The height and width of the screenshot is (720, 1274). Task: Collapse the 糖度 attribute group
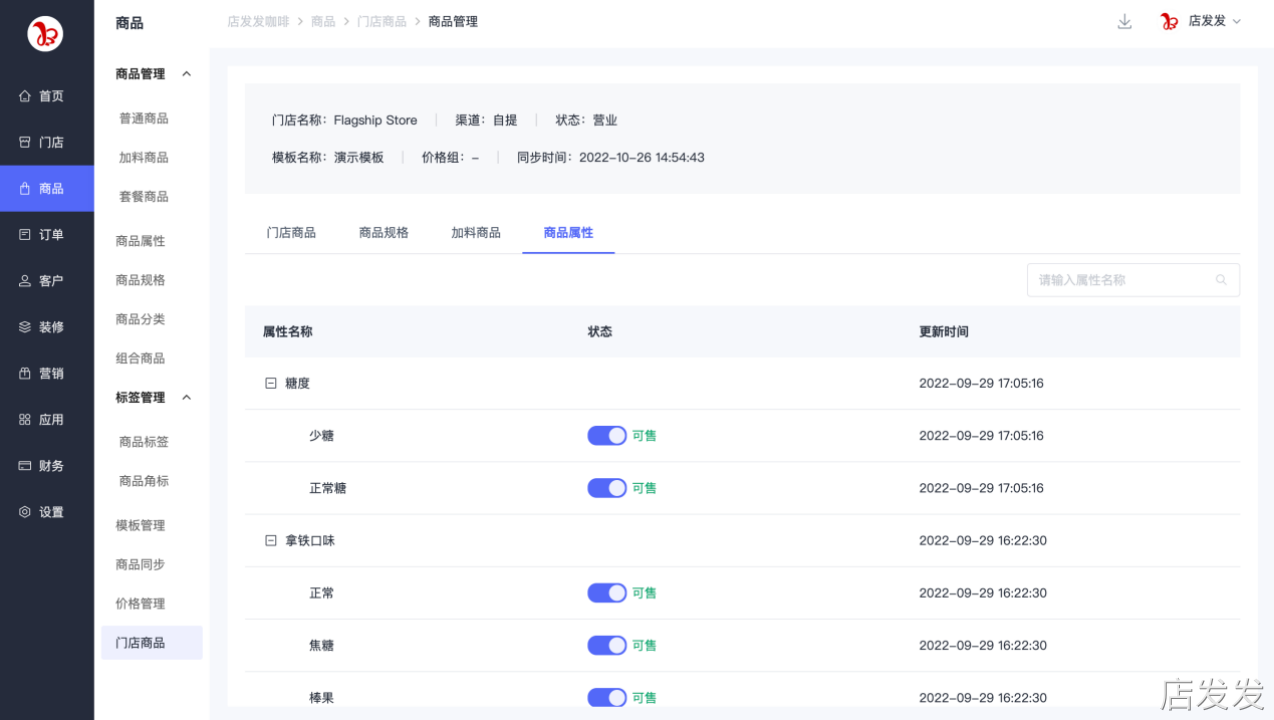(270, 383)
